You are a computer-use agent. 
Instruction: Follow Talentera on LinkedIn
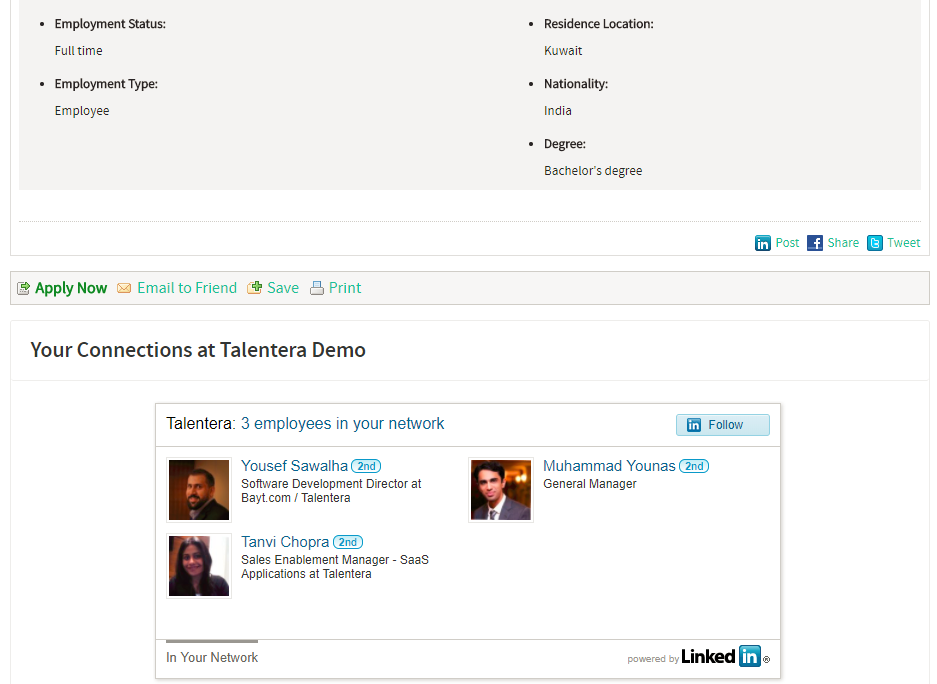pos(722,425)
